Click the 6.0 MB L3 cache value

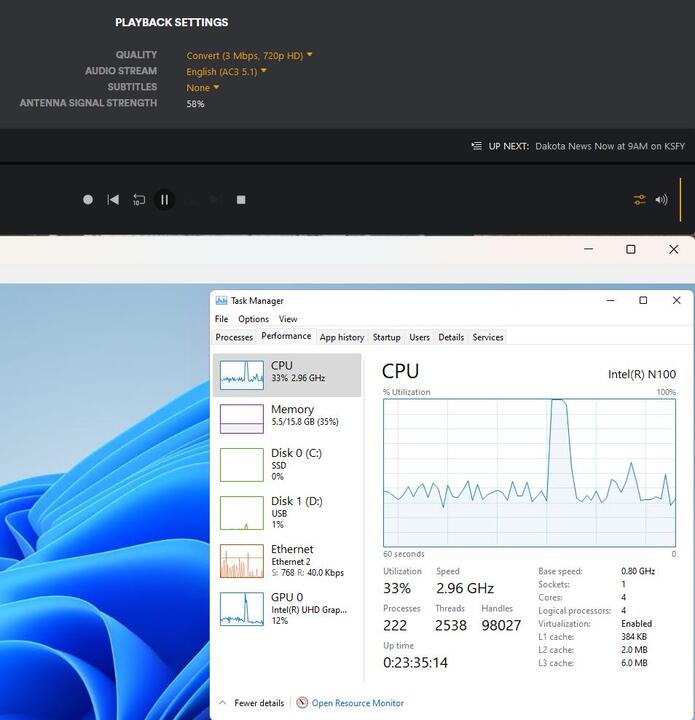634,663
